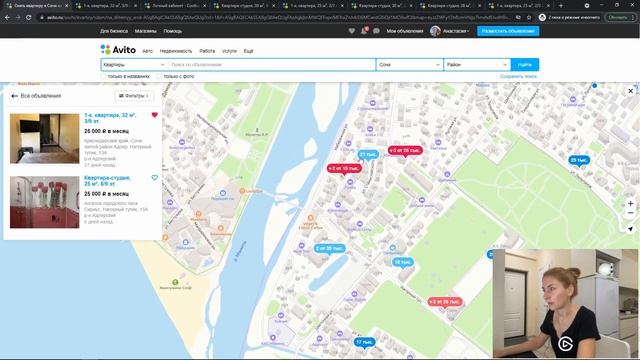The width and height of the screenshot is (640, 360).
Task: Open photo of Квартира-студия listing
Action: 44,202
